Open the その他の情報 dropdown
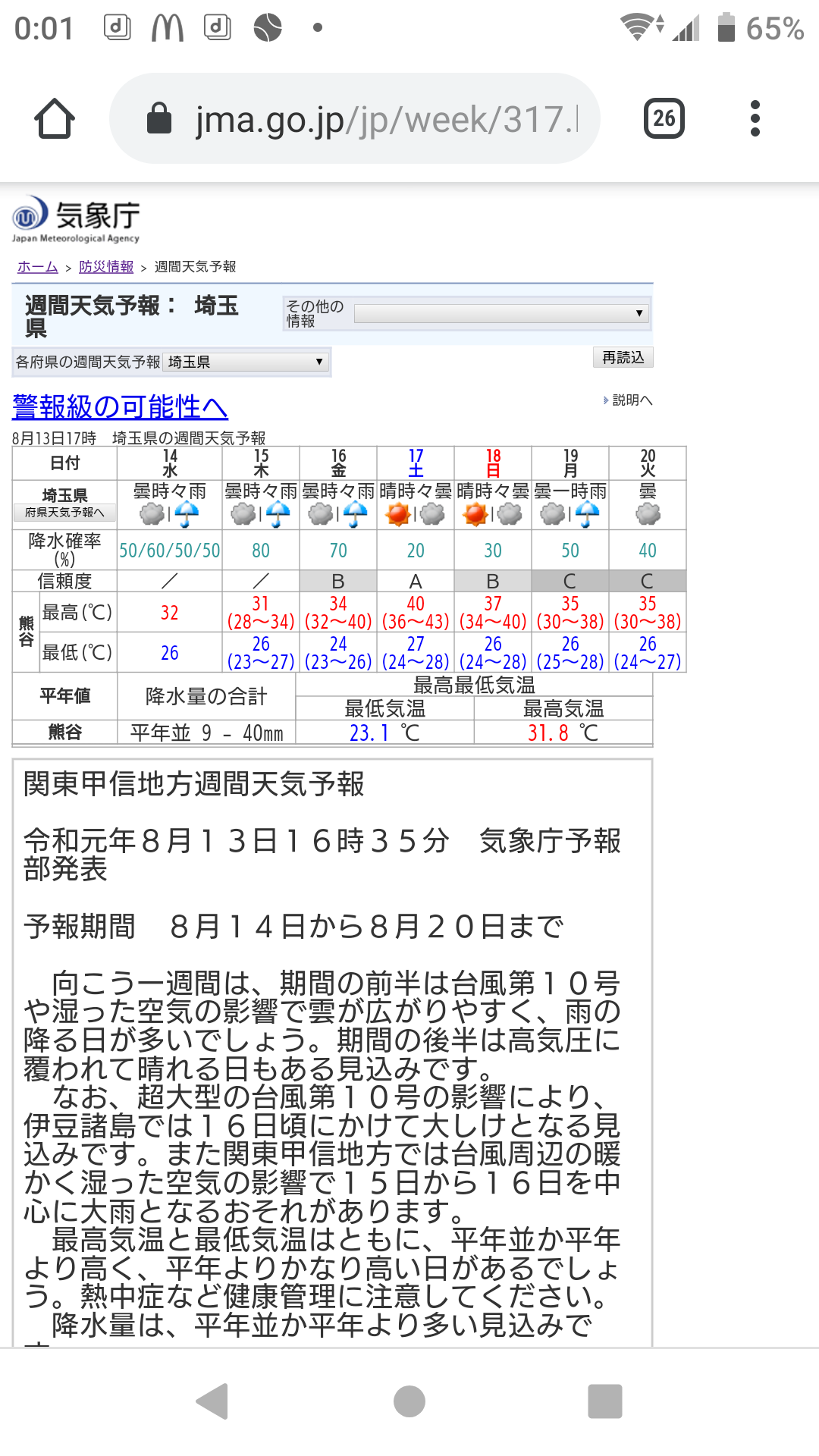Image resolution: width=819 pixels, height=1456 pixels. 501,313
